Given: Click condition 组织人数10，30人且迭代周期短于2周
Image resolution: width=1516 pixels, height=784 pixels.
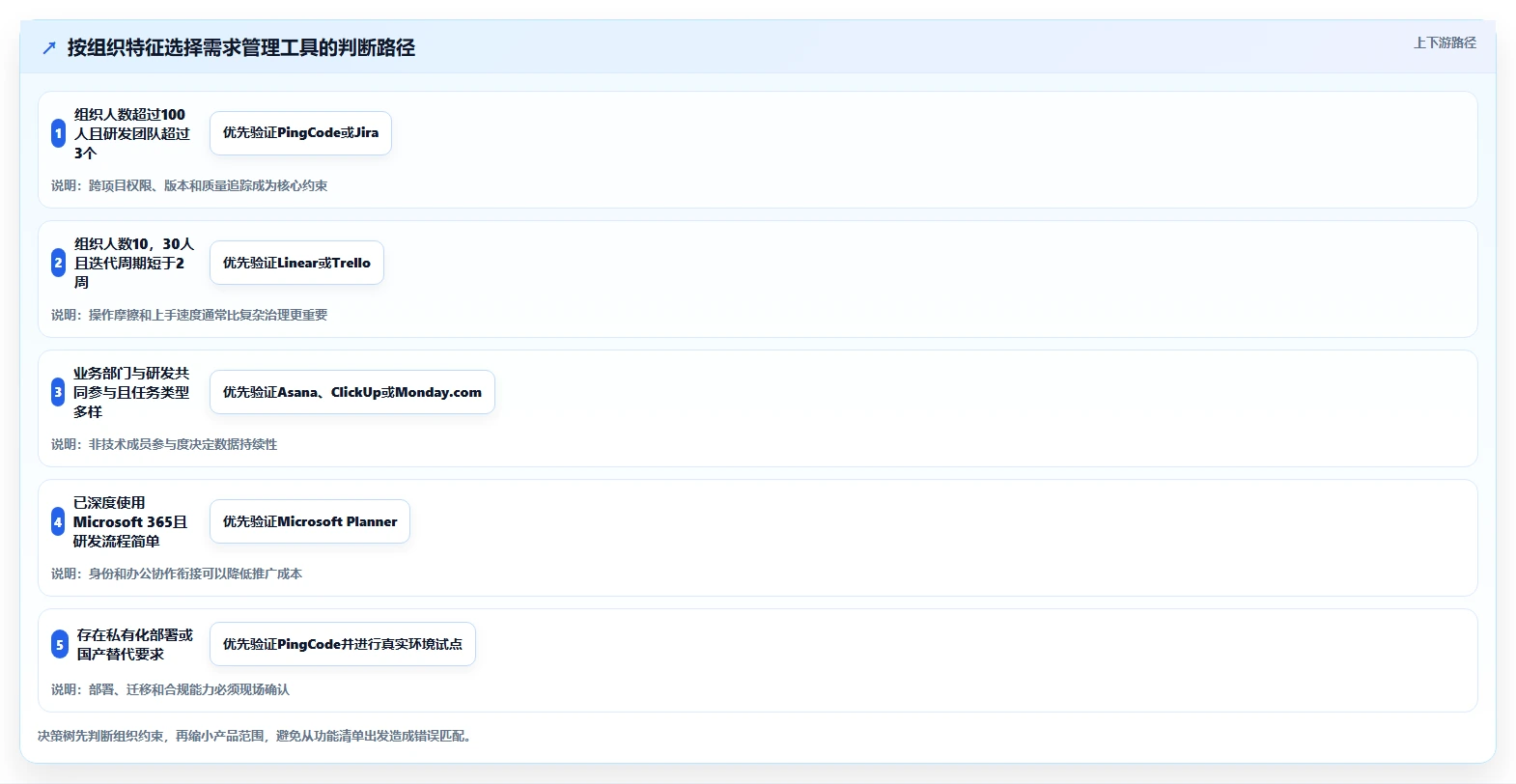Looking at the screenshot, I should tap(134, 263).
